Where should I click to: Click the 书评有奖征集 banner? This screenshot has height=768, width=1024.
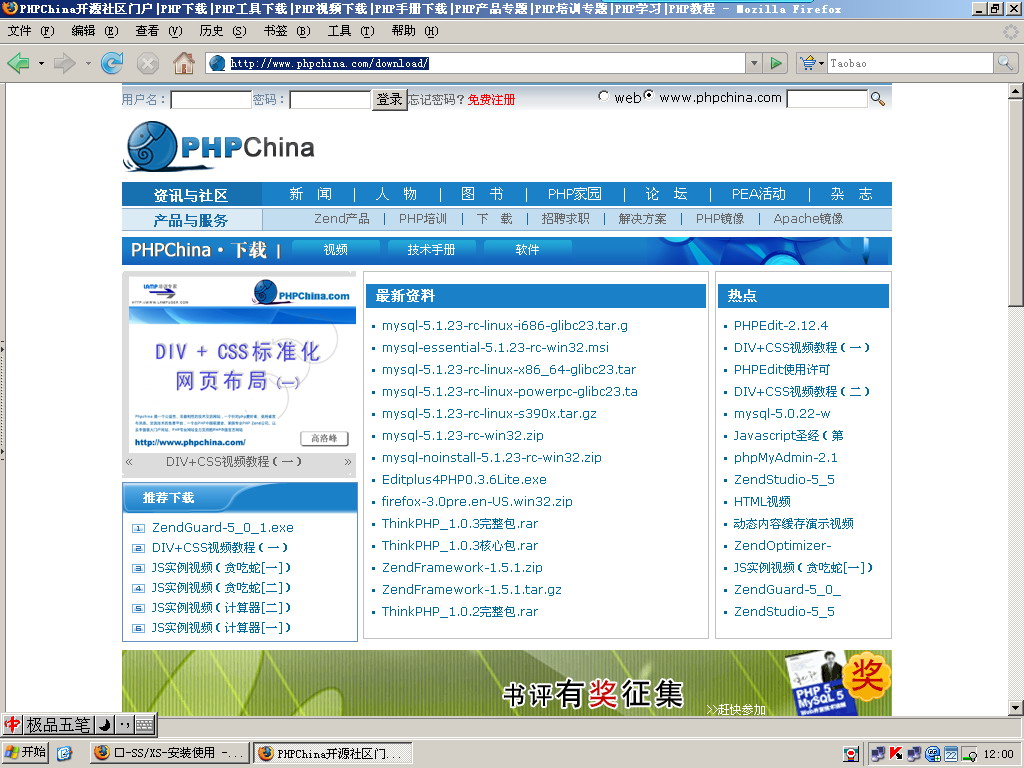point(507,682)
